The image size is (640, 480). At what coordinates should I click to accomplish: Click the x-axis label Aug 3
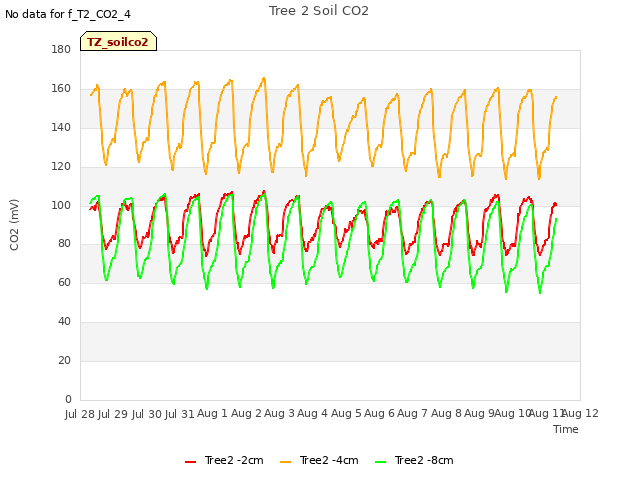point(279,413)
